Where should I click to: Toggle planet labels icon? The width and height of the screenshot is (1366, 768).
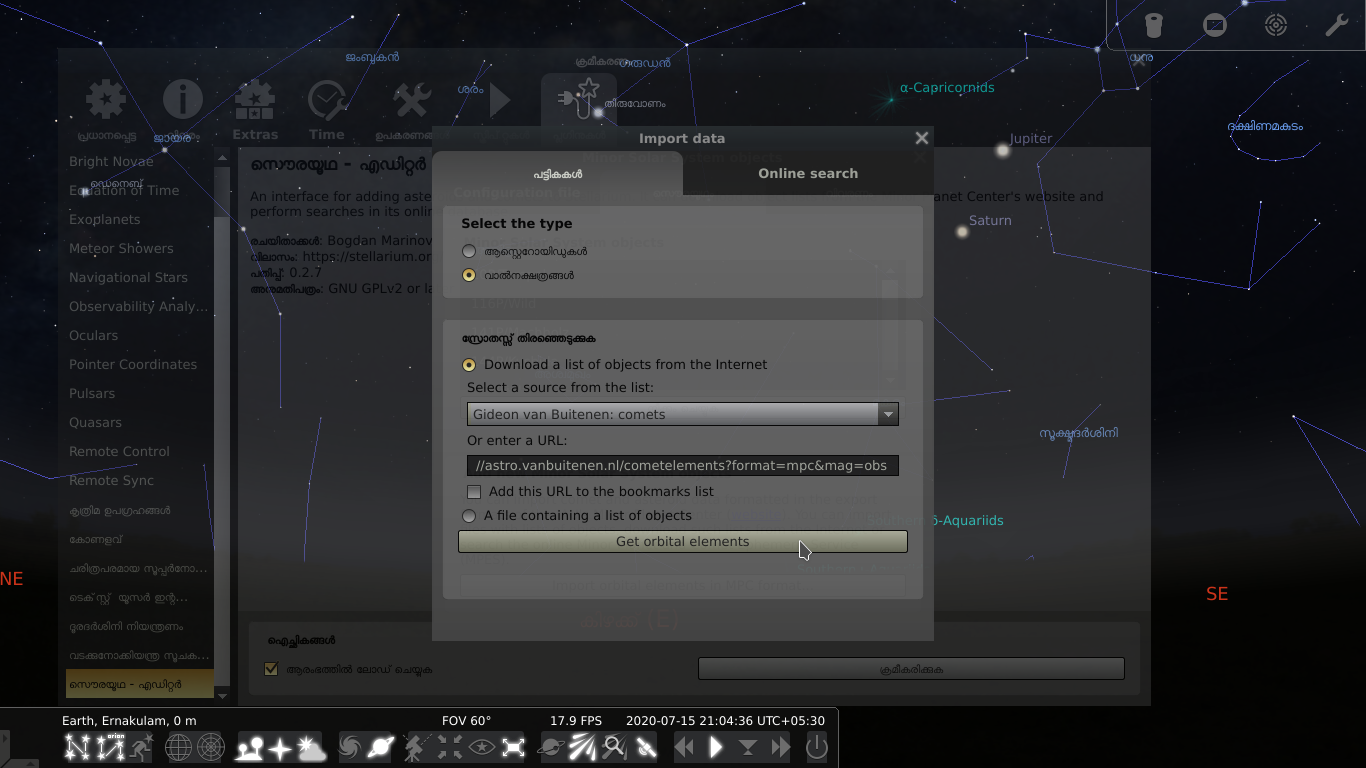point(381,747)
